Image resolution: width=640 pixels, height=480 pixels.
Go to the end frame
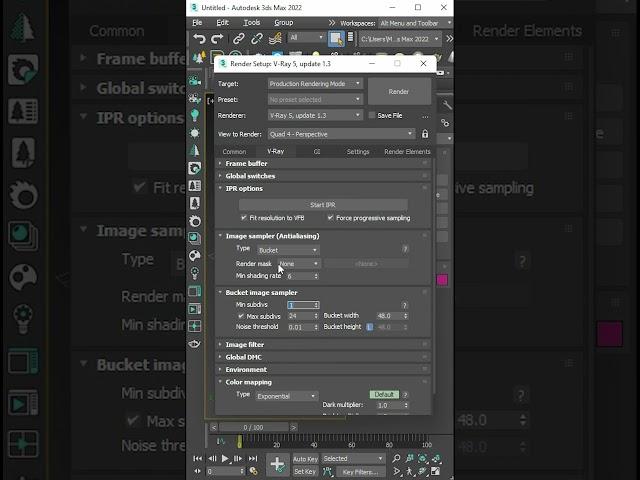pos(253,458)
